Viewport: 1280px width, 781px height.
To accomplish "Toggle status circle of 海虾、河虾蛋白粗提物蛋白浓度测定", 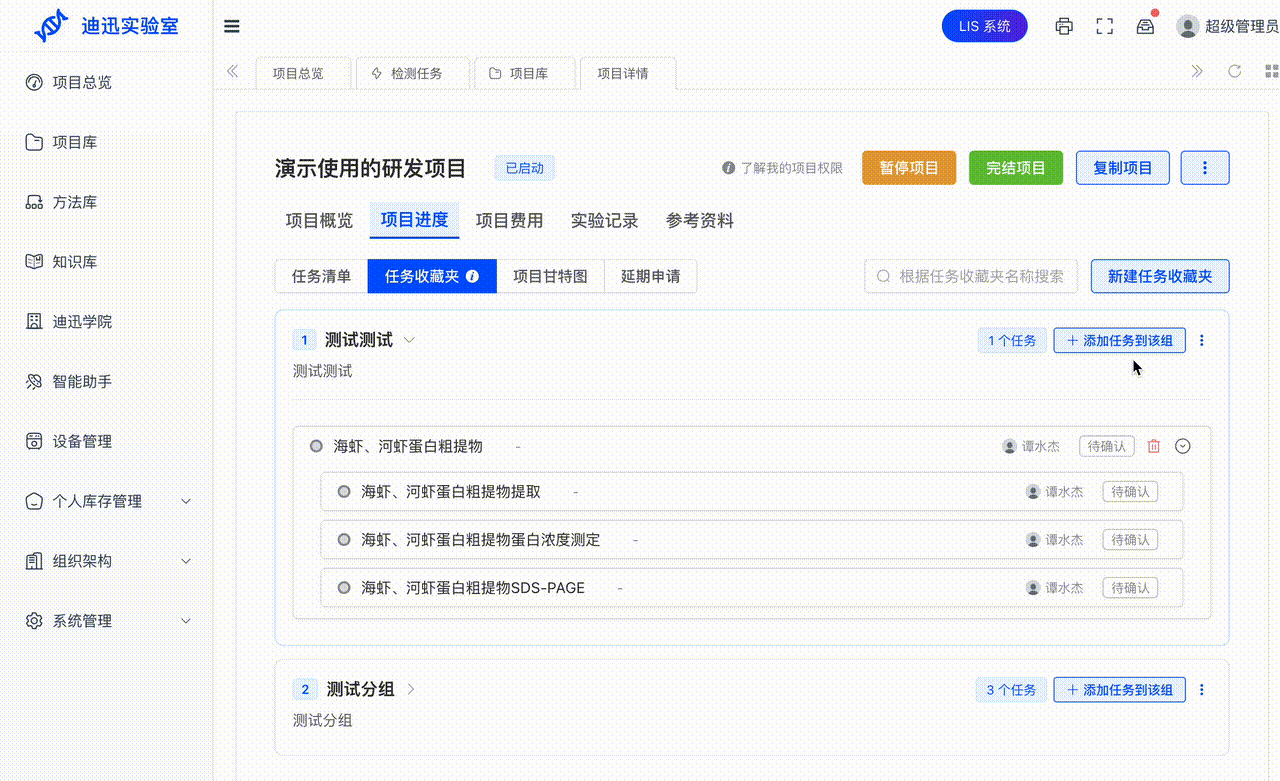I will pos(344,540).
